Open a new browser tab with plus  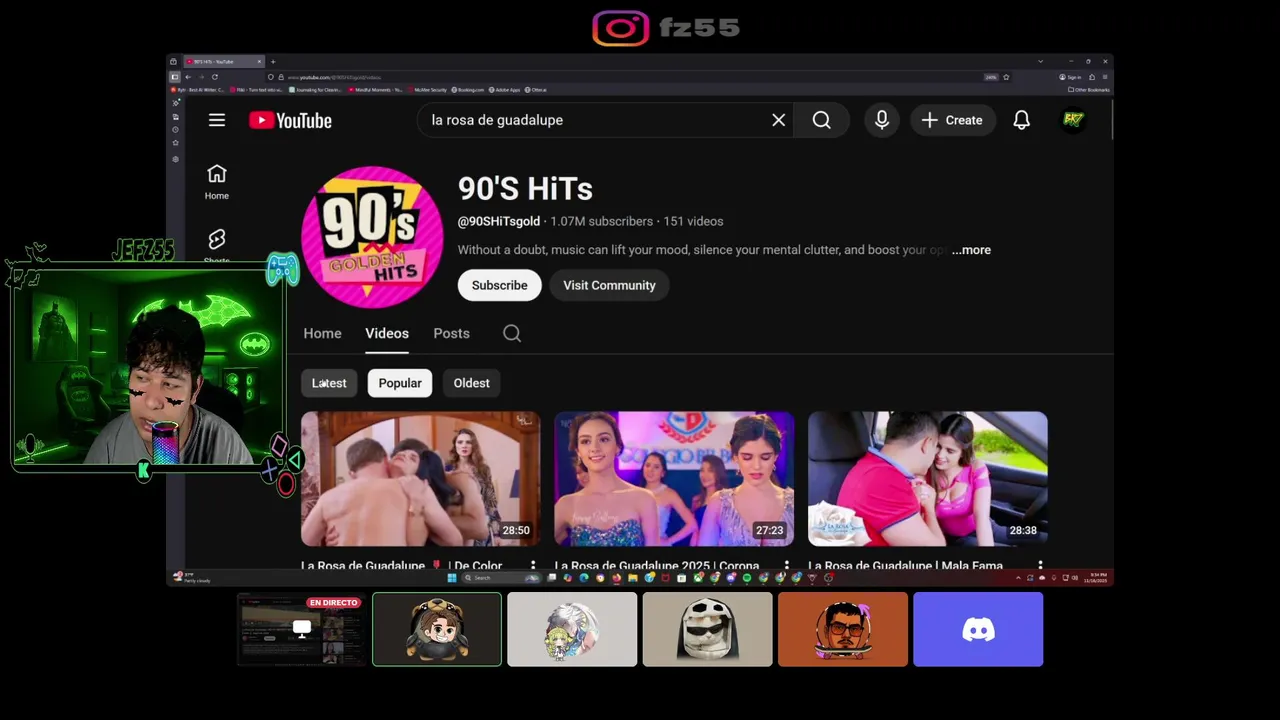273,61
